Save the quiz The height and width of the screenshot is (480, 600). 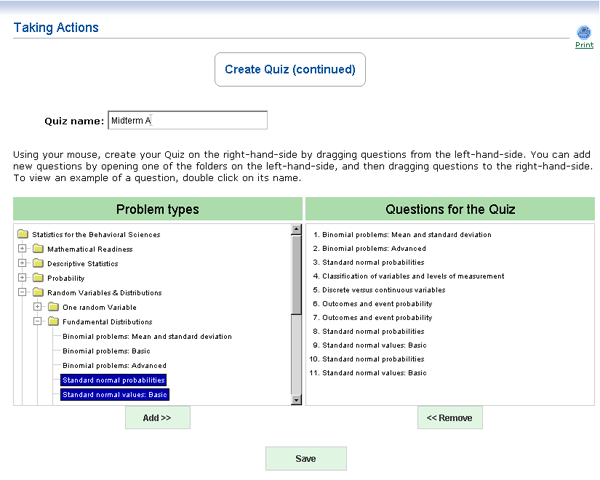click(306, 459)
